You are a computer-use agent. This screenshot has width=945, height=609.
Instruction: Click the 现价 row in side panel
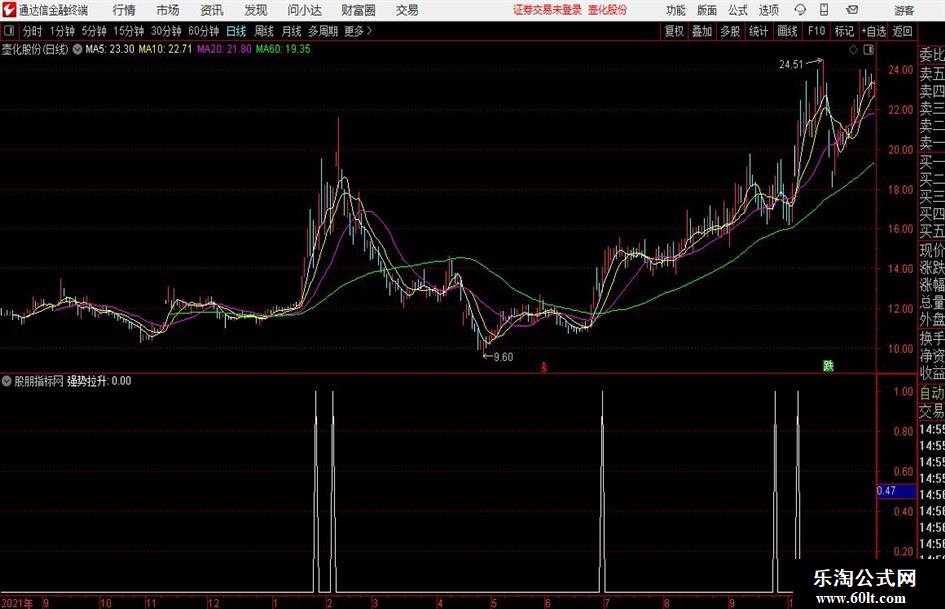pos(932,250)
